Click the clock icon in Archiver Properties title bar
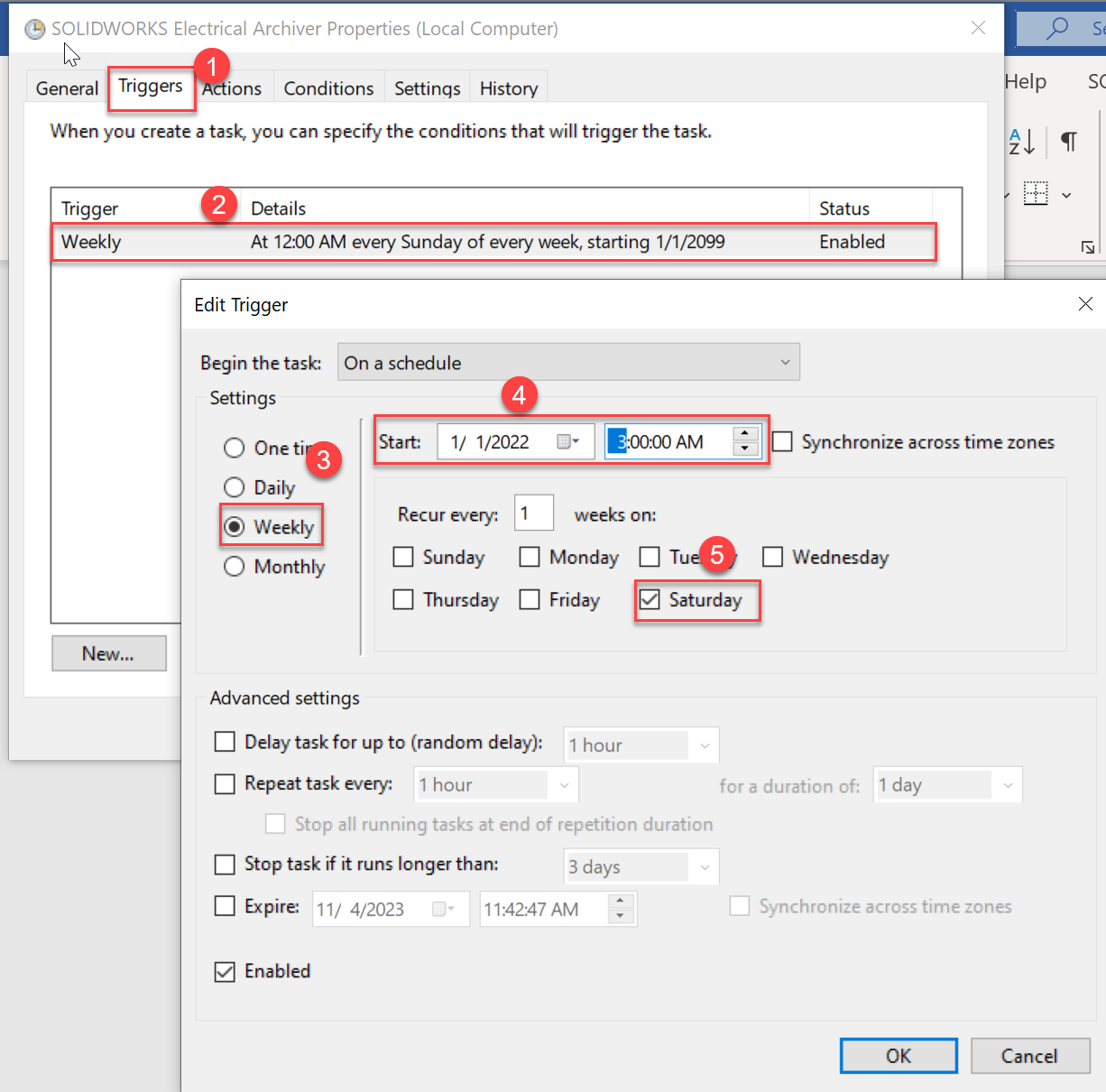Screen dimensions: 1106x1092 point(33,28)
